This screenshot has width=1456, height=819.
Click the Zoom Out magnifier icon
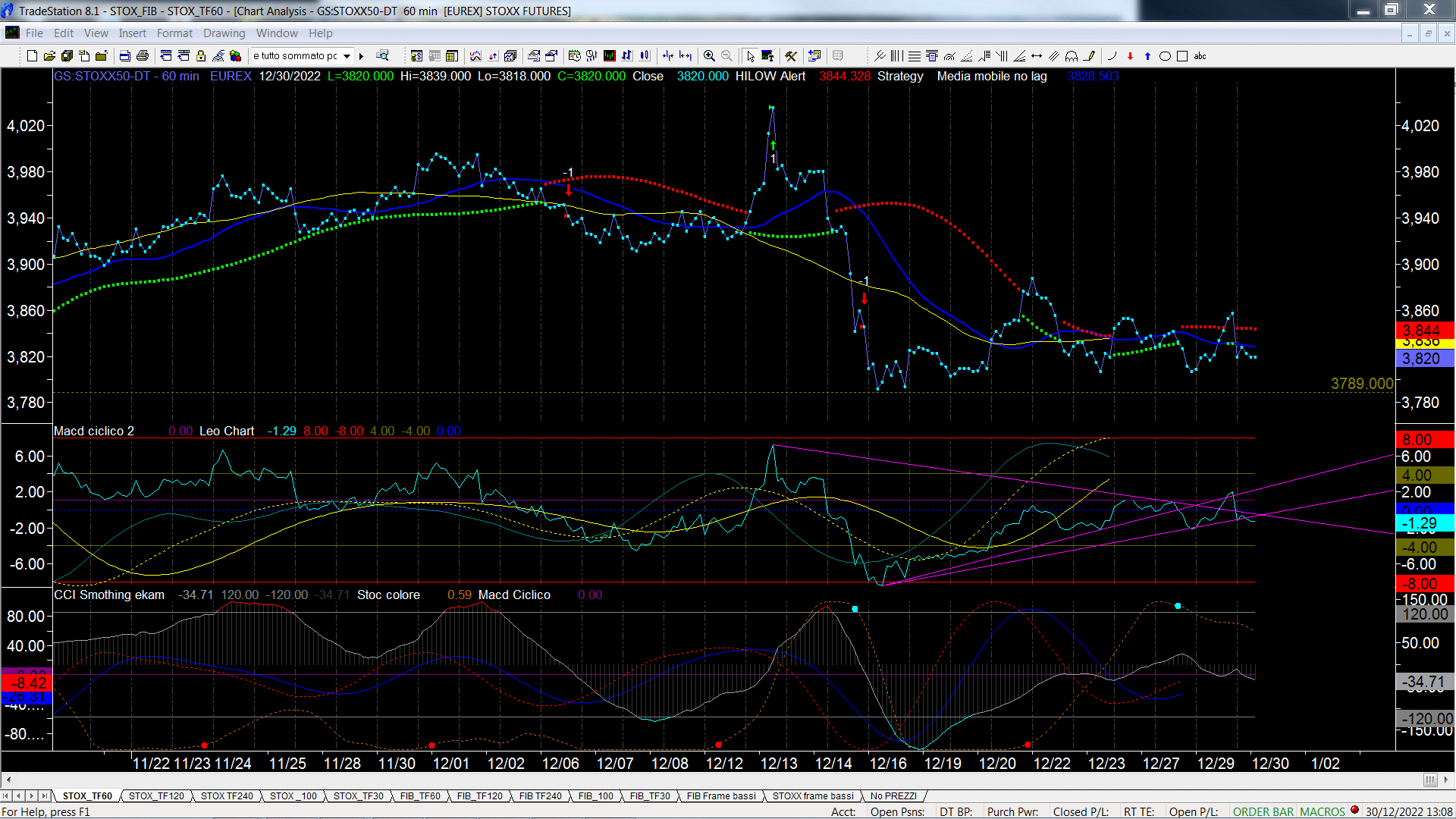pyautogui.click(x=726, y=56)
